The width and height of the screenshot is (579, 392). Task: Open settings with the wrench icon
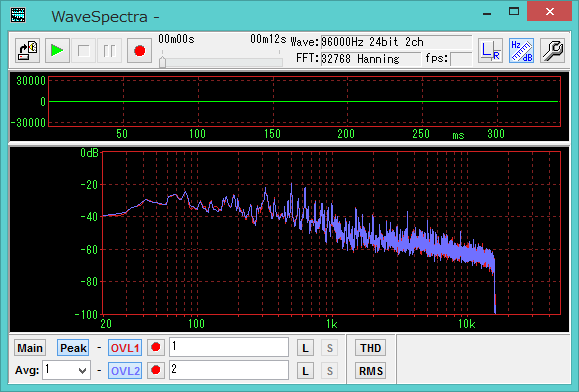[552, 51]
